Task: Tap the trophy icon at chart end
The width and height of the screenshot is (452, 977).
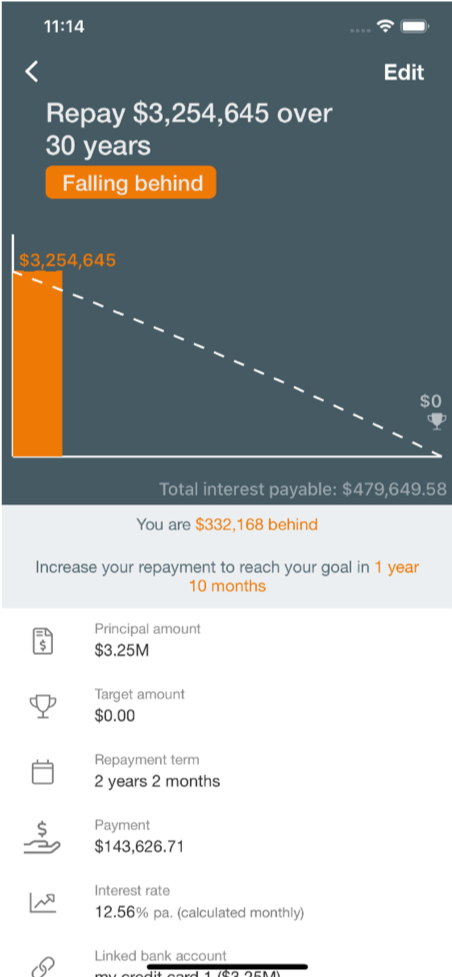Action: point(436,421)
